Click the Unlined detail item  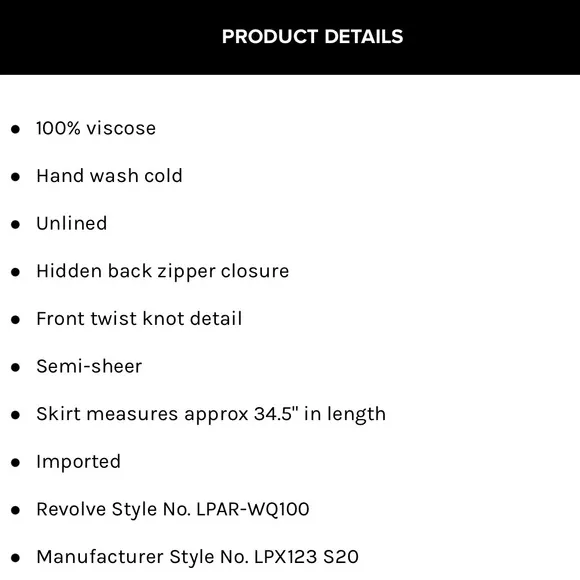72,223
